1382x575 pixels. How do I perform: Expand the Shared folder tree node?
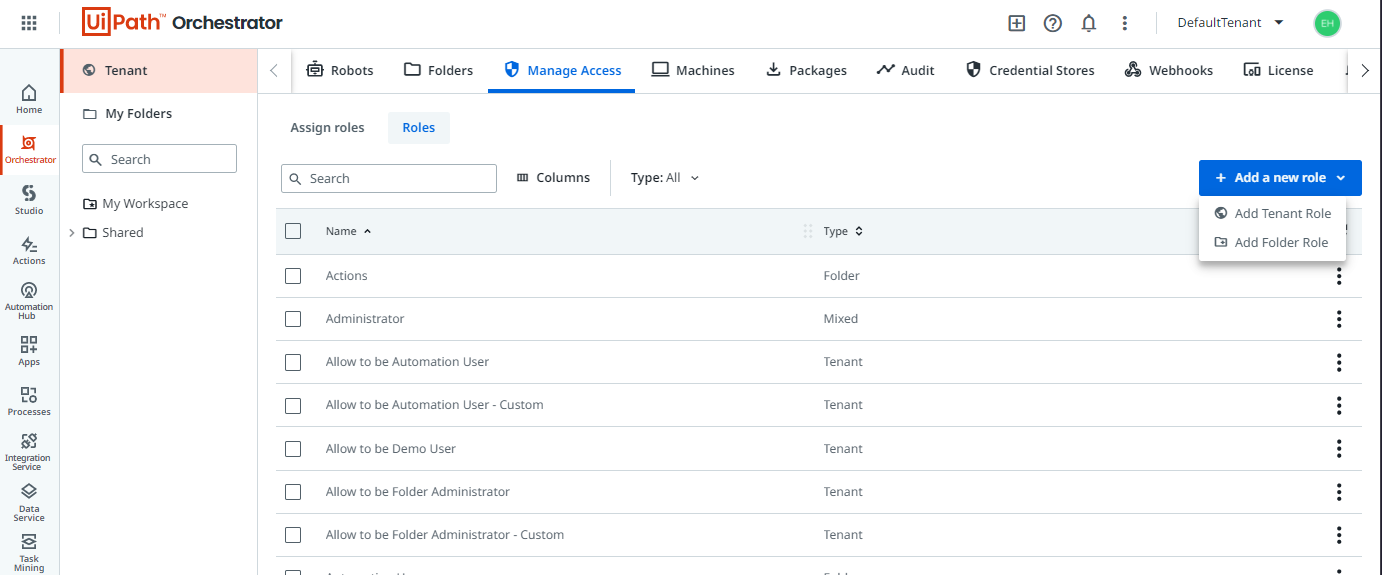[72, 233]
